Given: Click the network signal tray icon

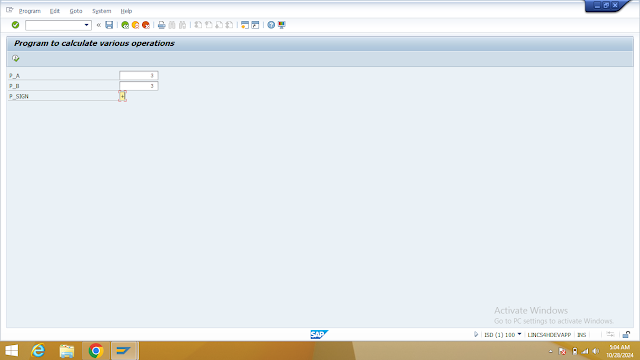Looking at the screenshot, I should pos(585,351).
